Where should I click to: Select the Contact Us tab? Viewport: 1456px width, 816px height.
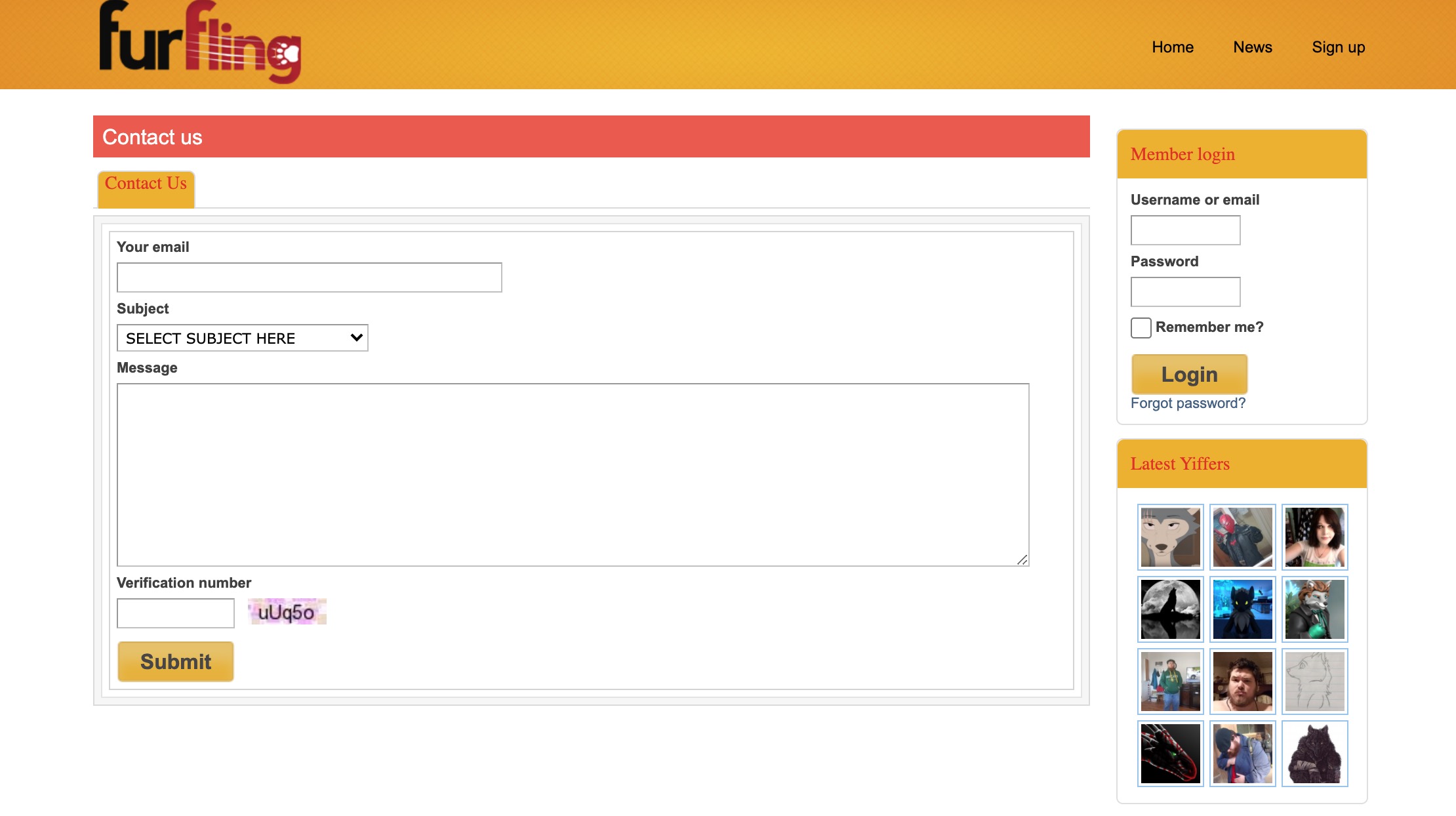coord(146,189)
